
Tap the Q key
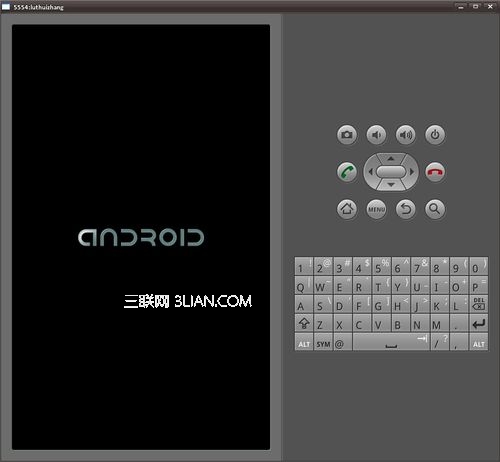tap(304, 285)
